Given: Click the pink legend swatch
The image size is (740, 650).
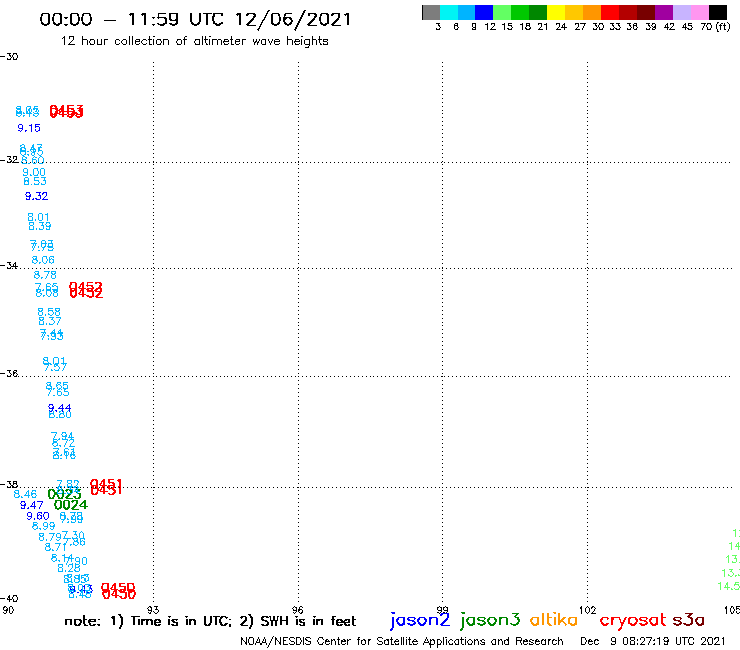Looking at the screenshot, I should point(700,12).
